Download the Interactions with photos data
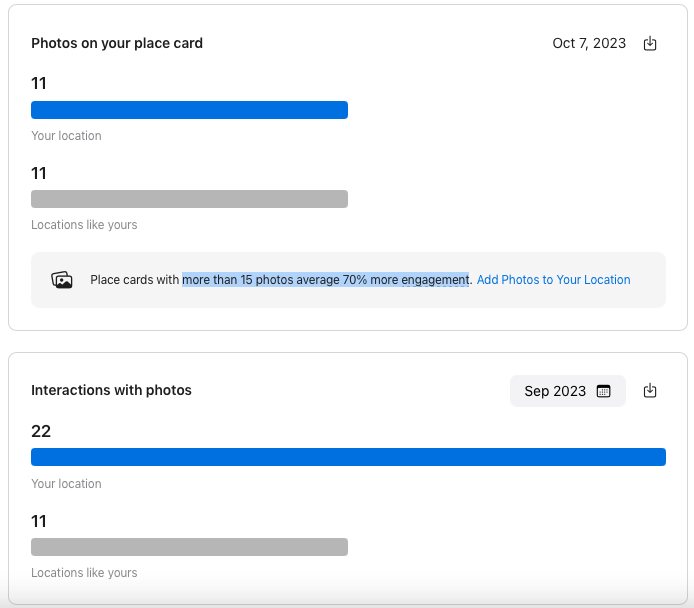 (650, 391)
